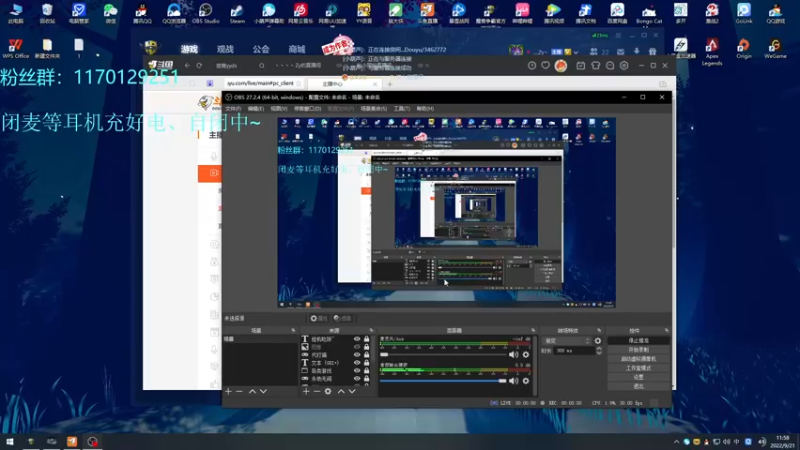Open the message bubble icon in Douyu
800x450 pixels.
[x=610, y=66]
